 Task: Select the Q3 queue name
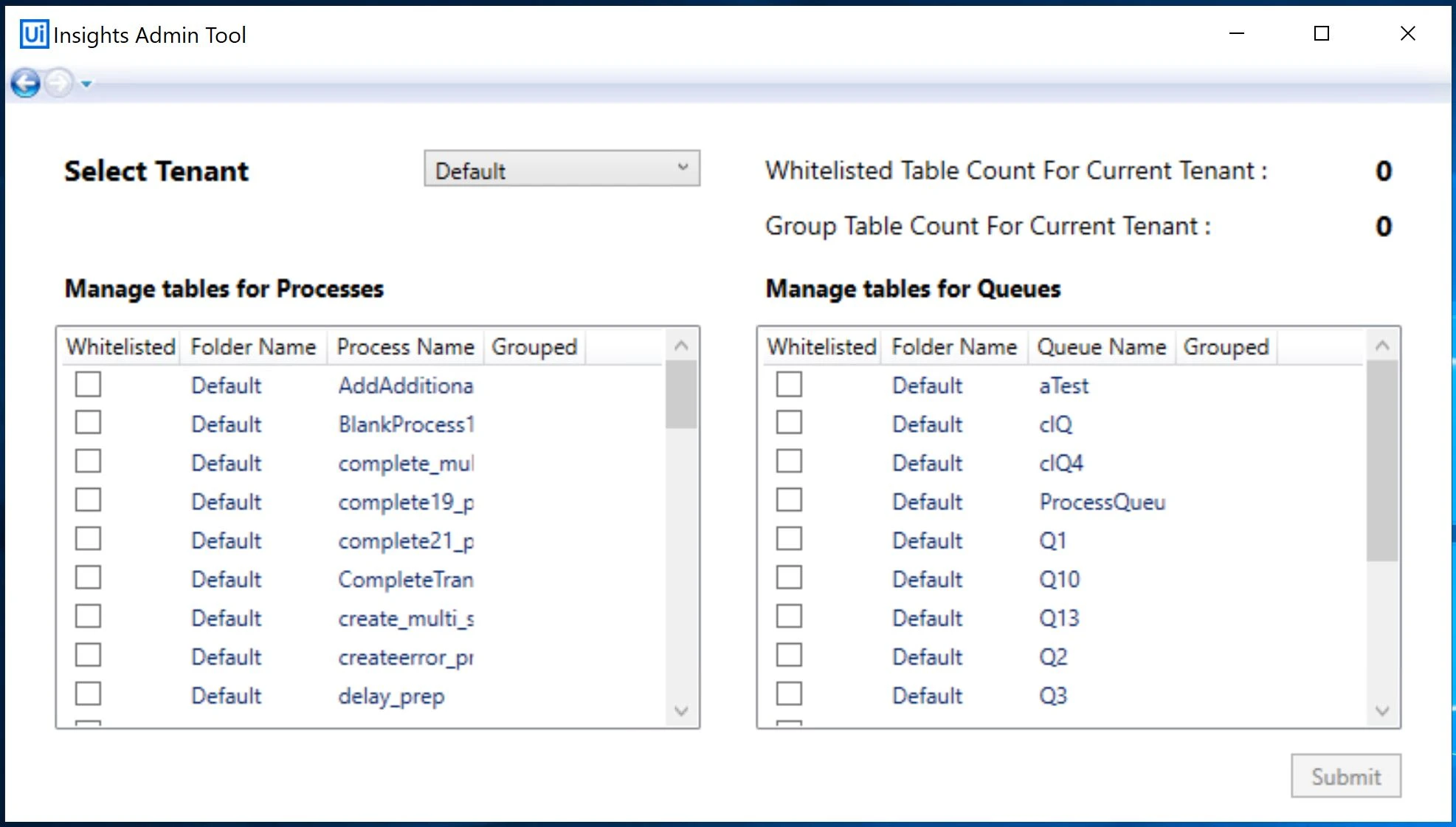(x=1053, y=696)
